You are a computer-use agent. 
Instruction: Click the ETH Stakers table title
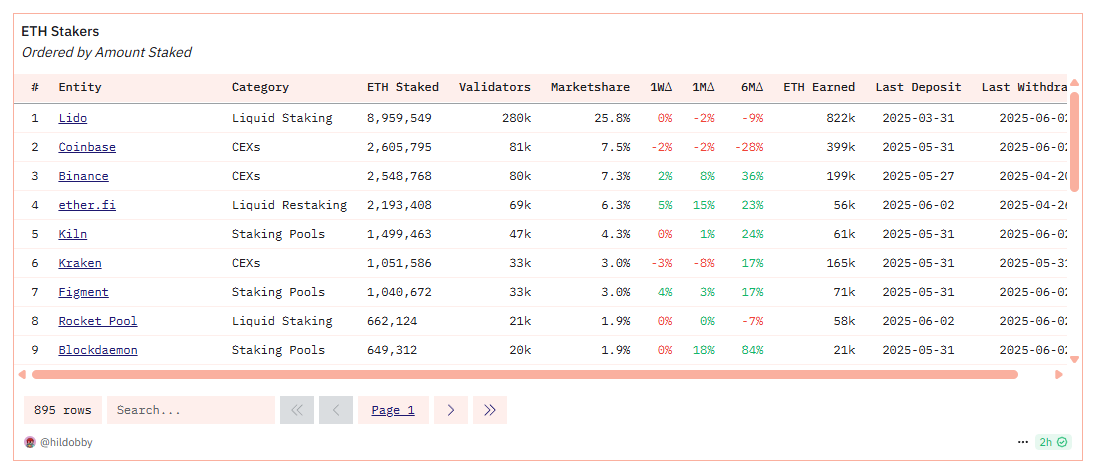[60, 31]
